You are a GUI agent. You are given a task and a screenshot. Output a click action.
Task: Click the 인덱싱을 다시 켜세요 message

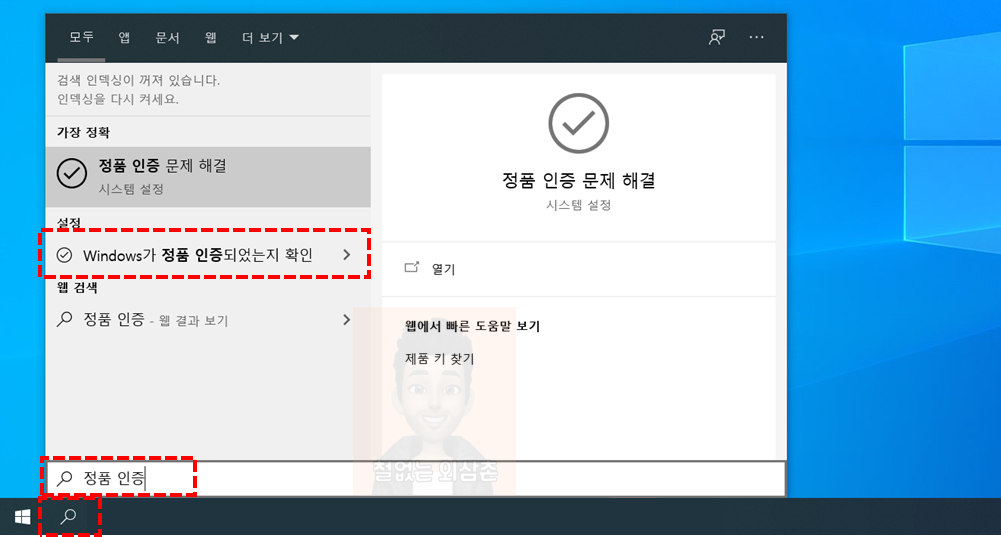click(118, 99)
